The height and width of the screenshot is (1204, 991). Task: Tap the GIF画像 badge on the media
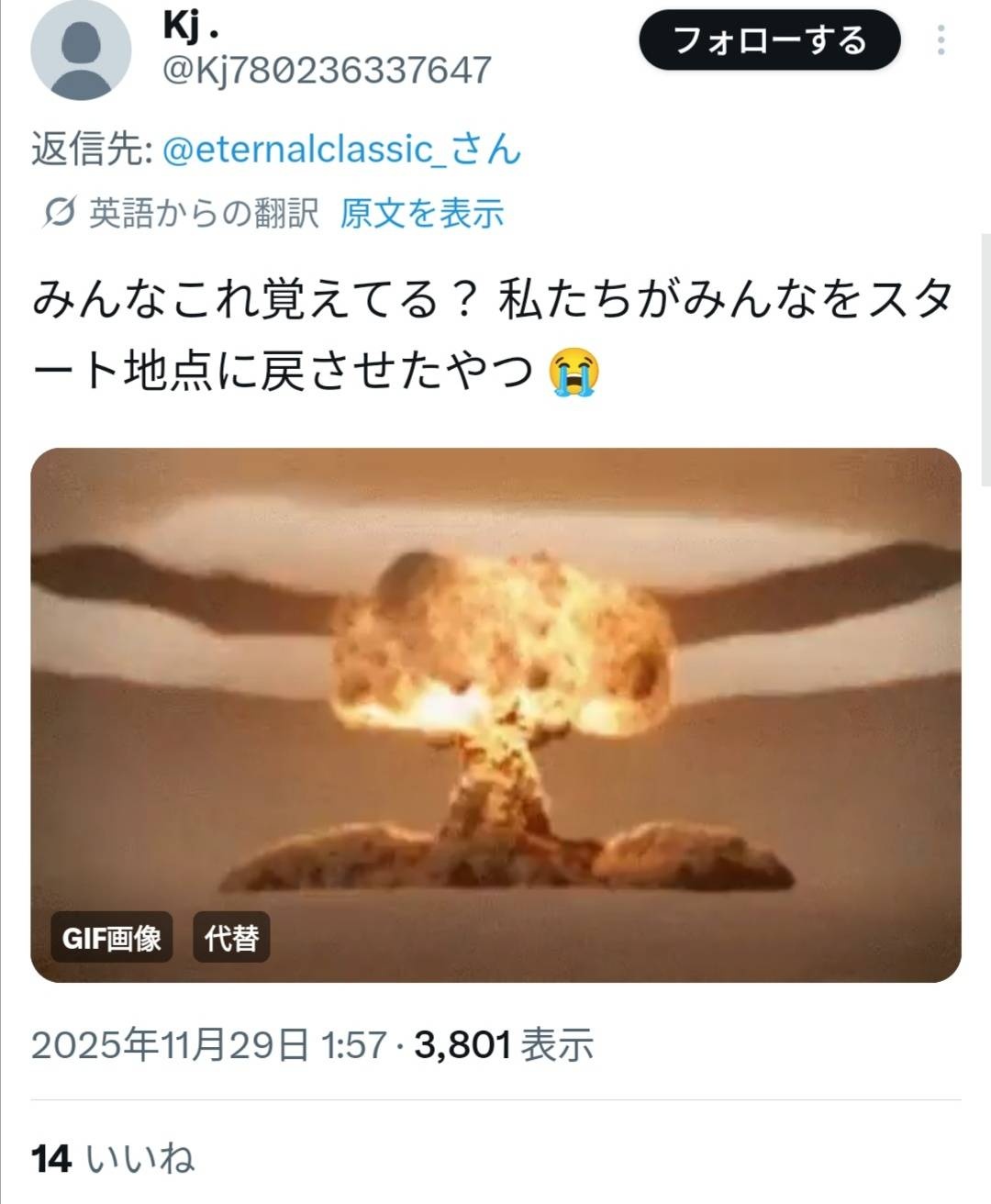coord(111,938)
